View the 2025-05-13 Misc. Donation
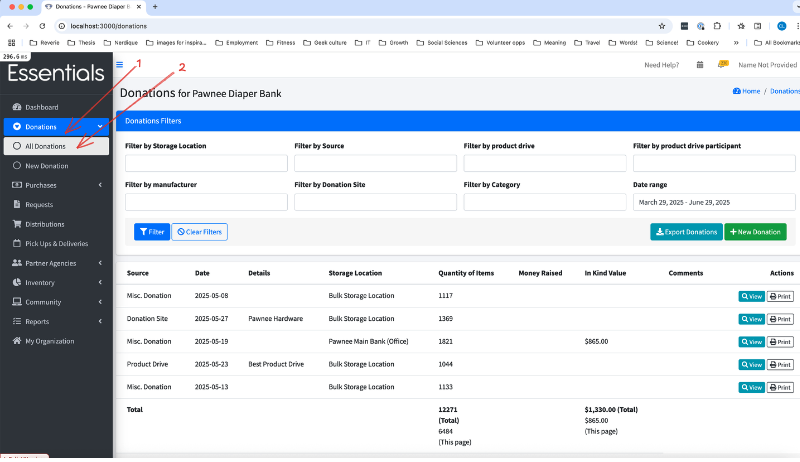This screenshot has height=462, width=800. (x=752, y=388)
